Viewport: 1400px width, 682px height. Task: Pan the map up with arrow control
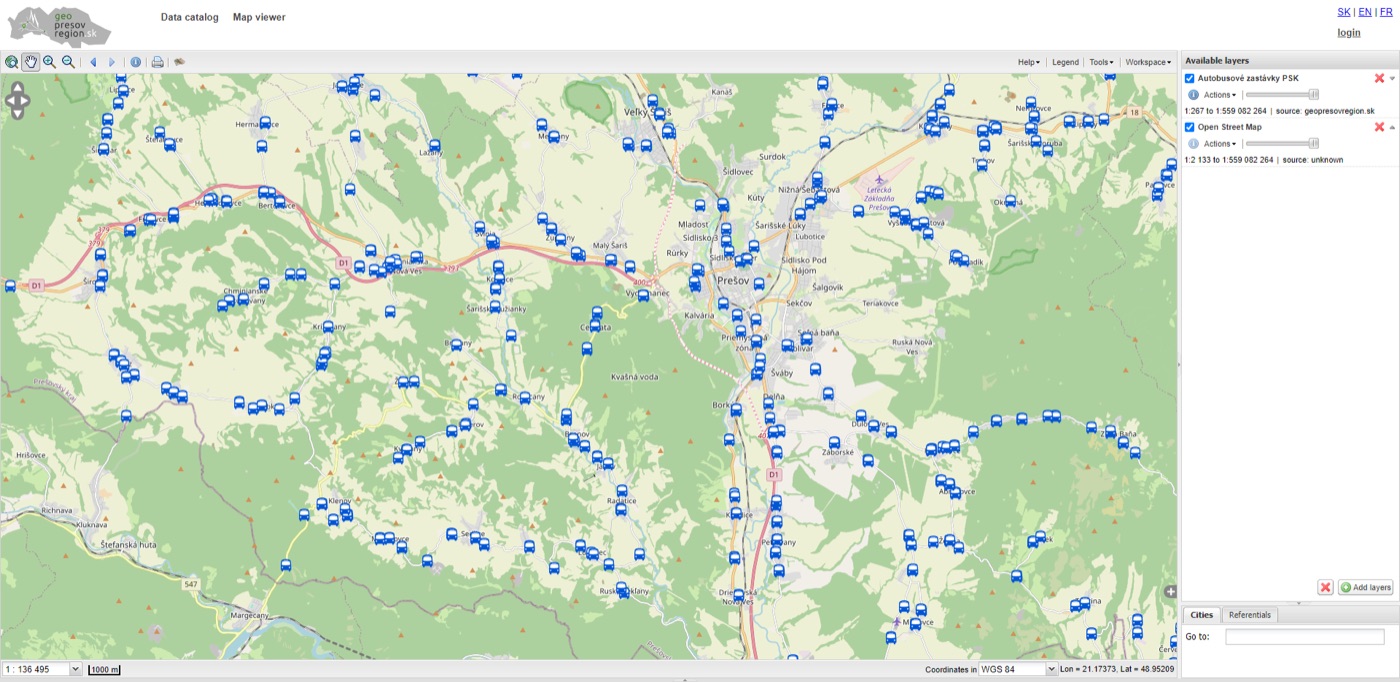pos(18,88)
